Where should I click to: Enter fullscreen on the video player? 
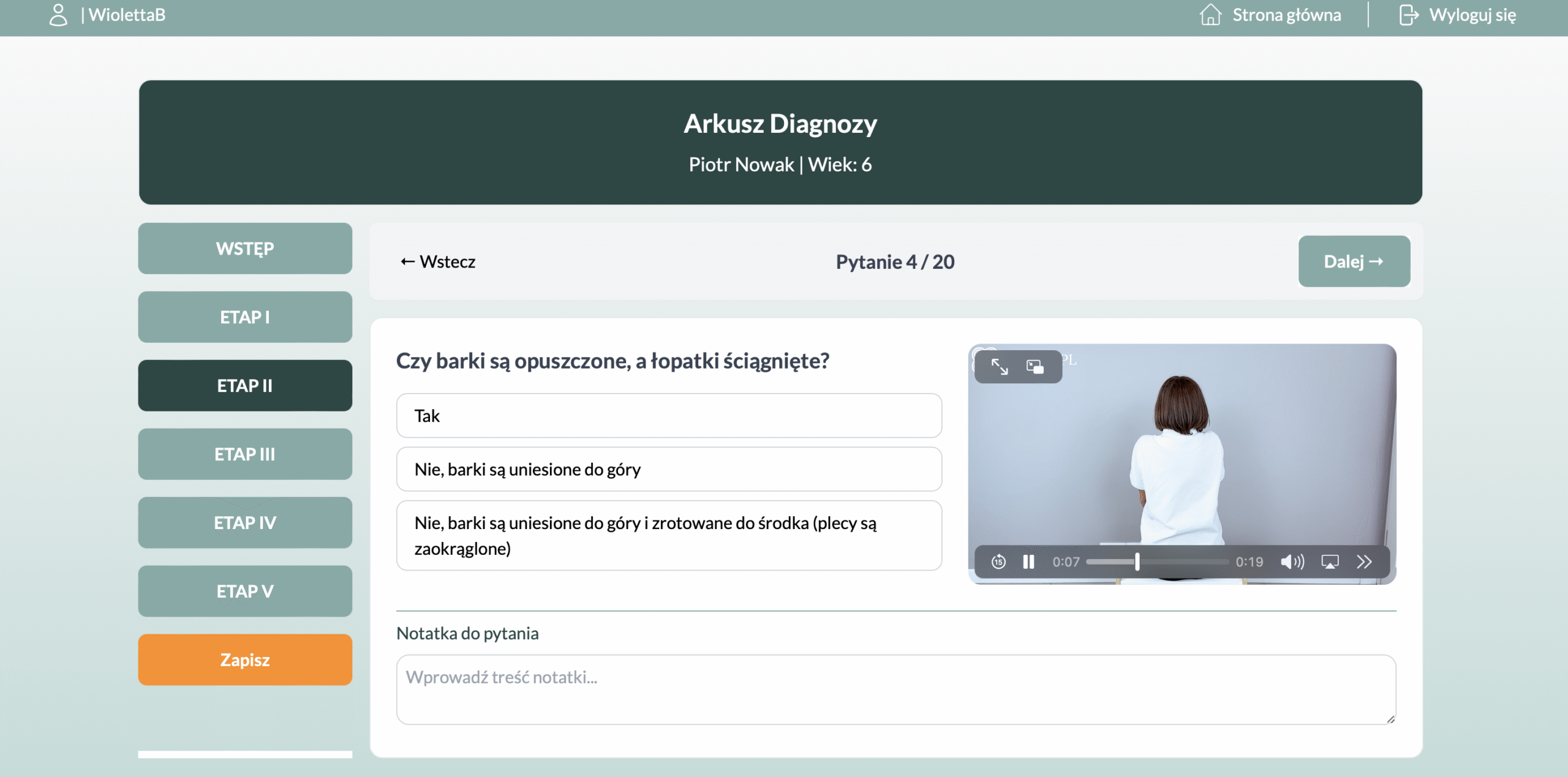click(x=1000, y=367)
